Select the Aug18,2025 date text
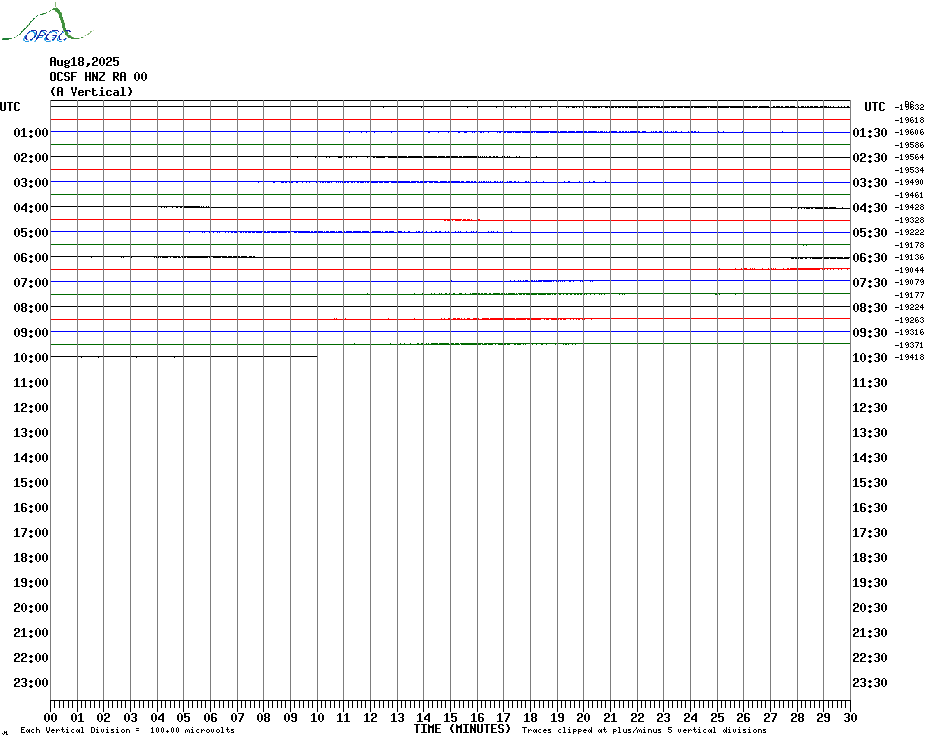 84,62
